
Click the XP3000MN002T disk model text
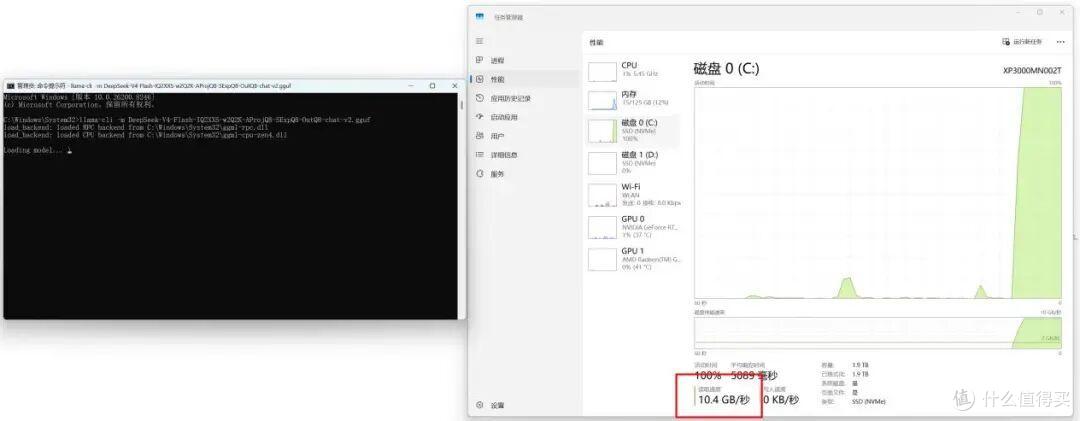tap(1032, 71)
